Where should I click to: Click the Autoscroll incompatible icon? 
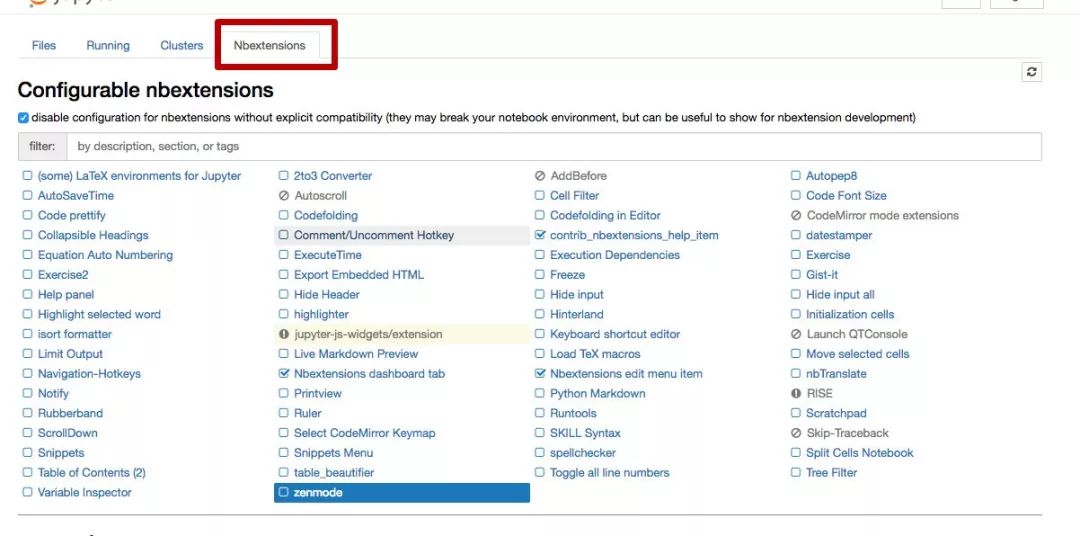pyautogui.click(x=284, y=196)
